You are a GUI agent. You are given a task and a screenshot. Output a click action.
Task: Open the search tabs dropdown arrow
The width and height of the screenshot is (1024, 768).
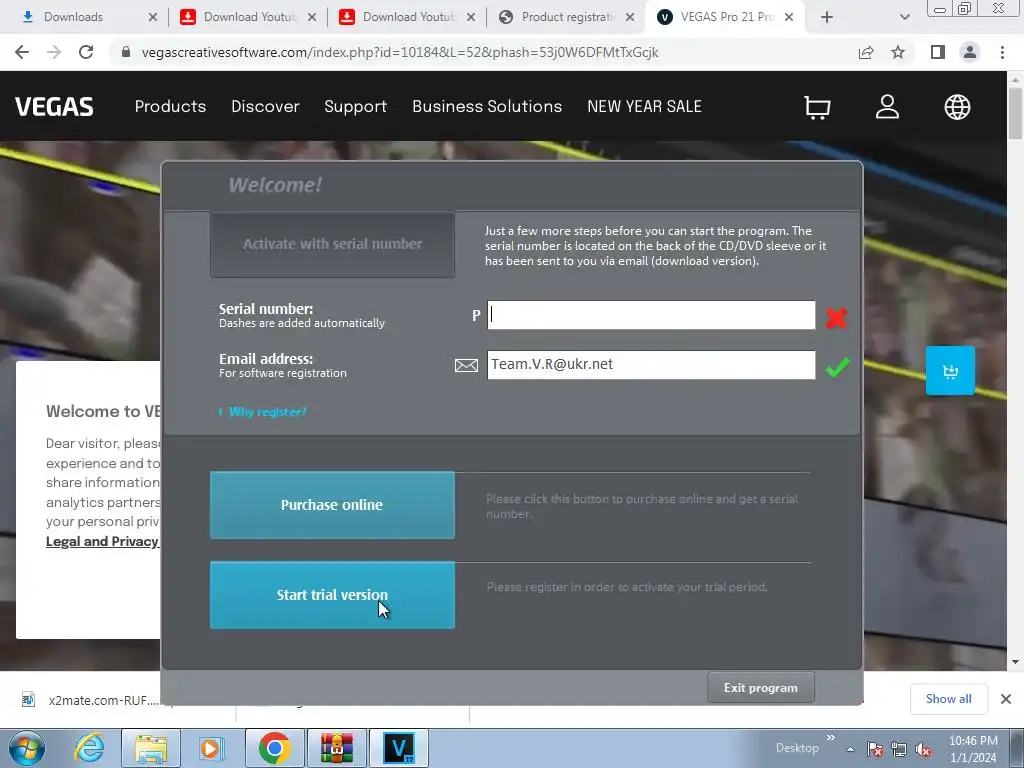904,17
